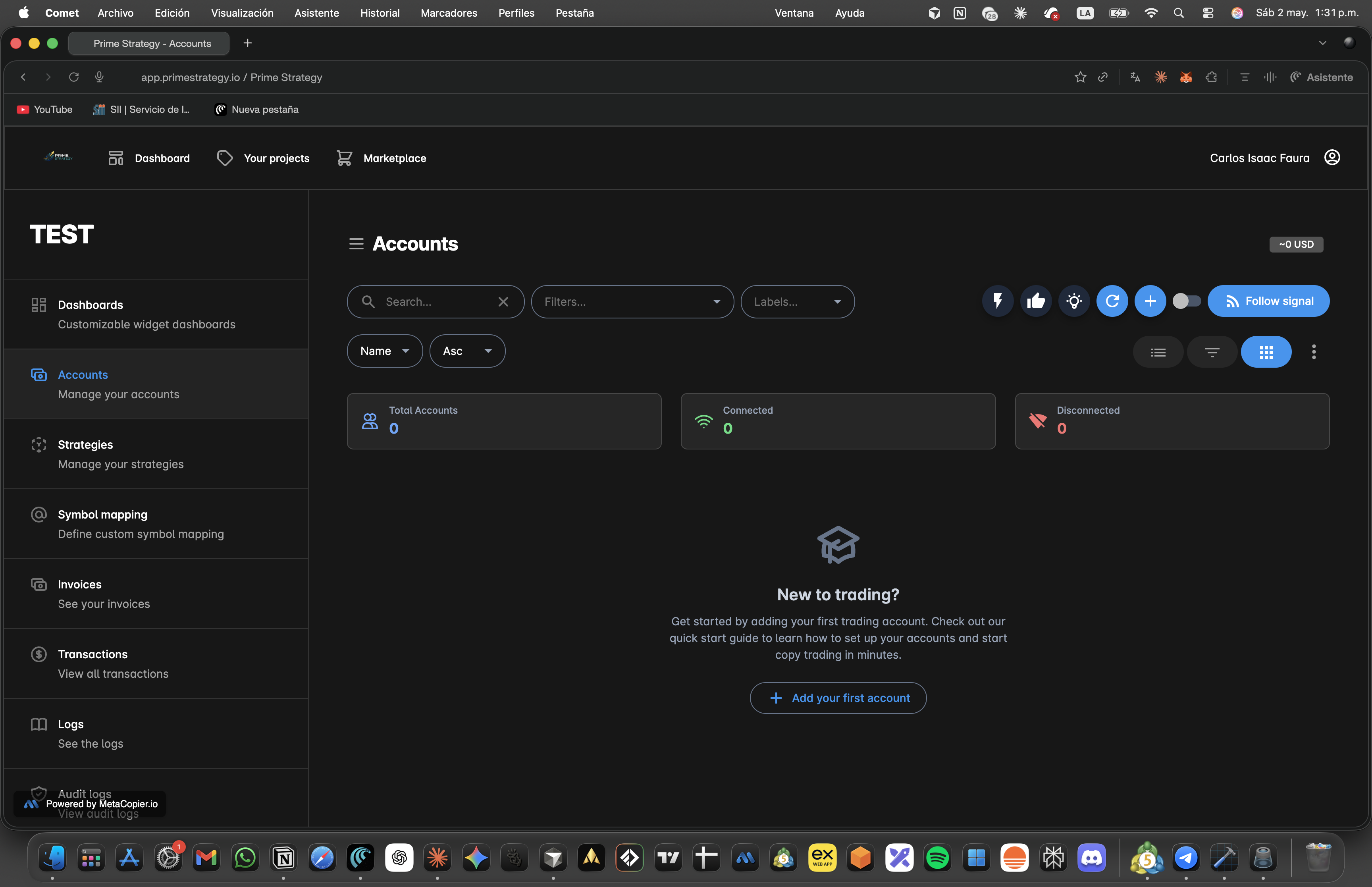Expand the tab list chevron in title bar
The height and width of the screenshot is (887, 1372).
point(1322,43)
